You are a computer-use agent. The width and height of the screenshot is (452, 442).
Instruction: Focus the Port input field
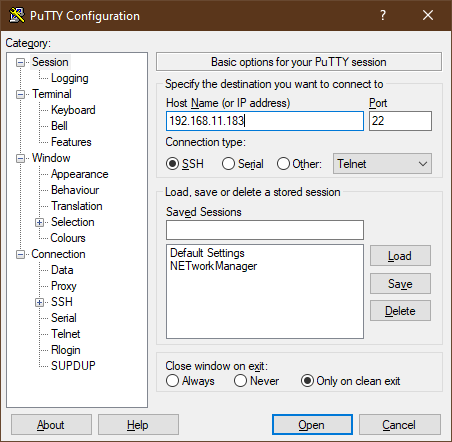(x=400, y=121)
